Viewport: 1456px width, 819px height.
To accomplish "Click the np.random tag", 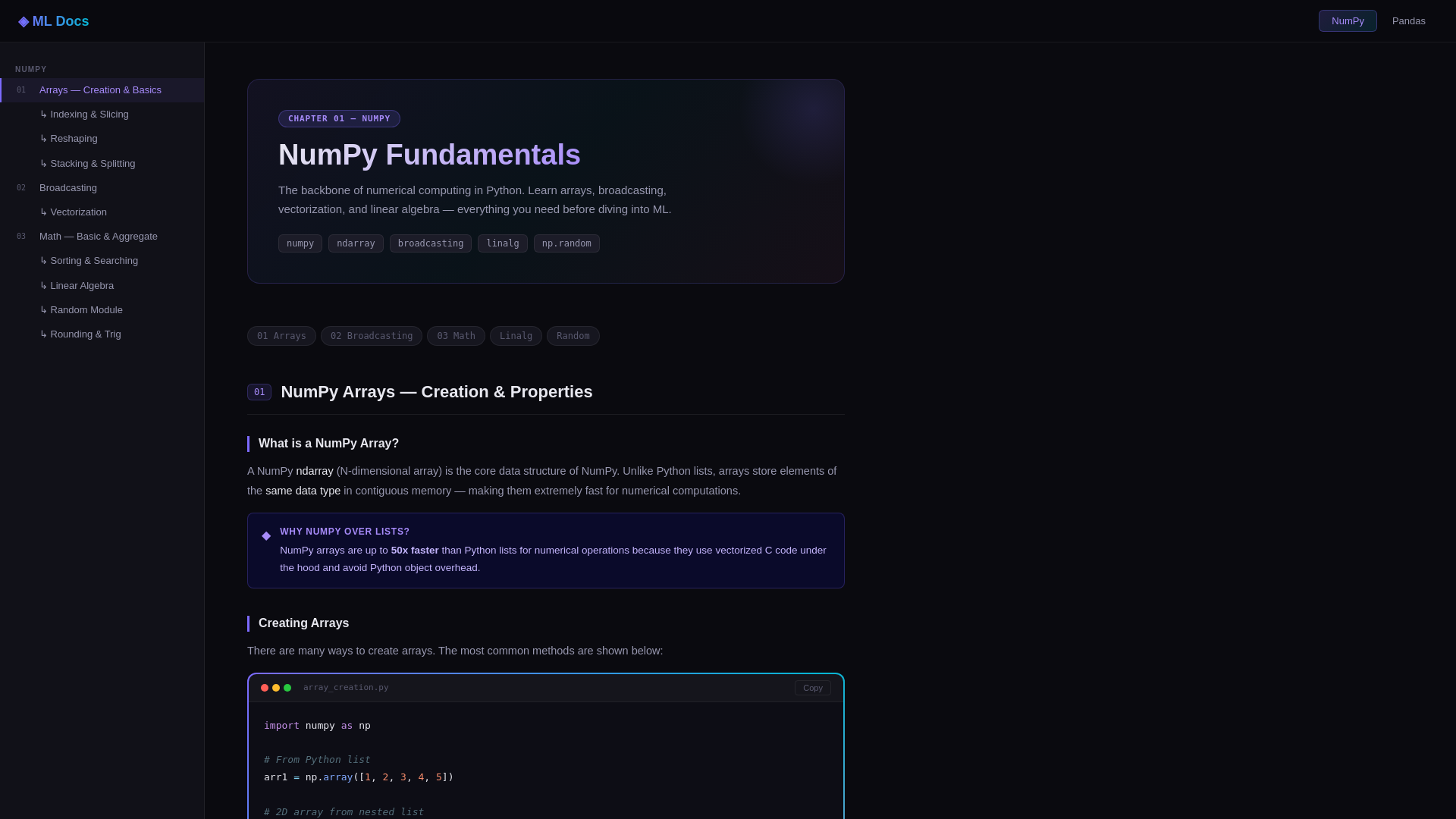I will [x=566, y=243].
